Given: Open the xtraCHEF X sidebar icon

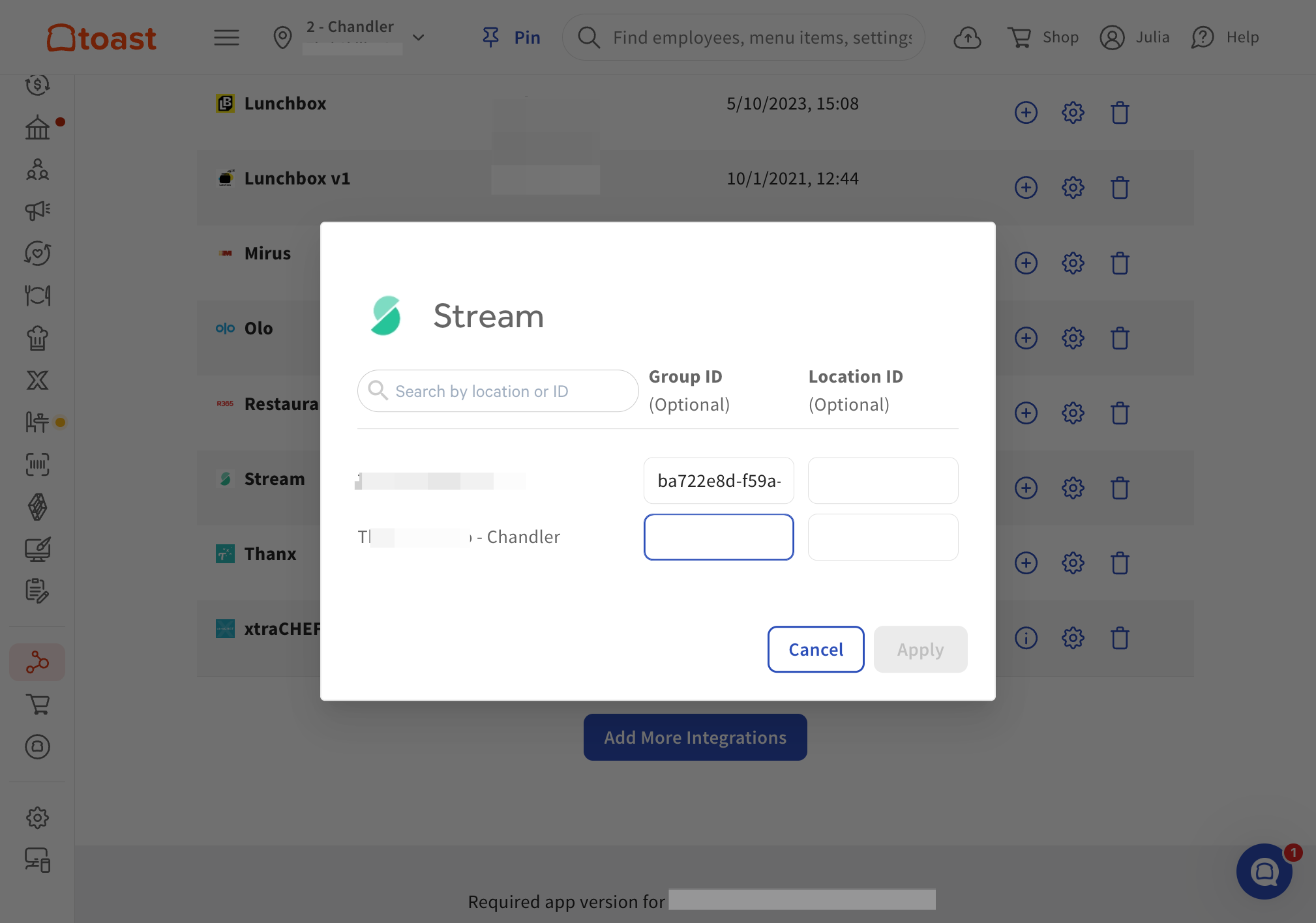Looking at the screenshot, I should pyautogui.click(x=38, y=380).
